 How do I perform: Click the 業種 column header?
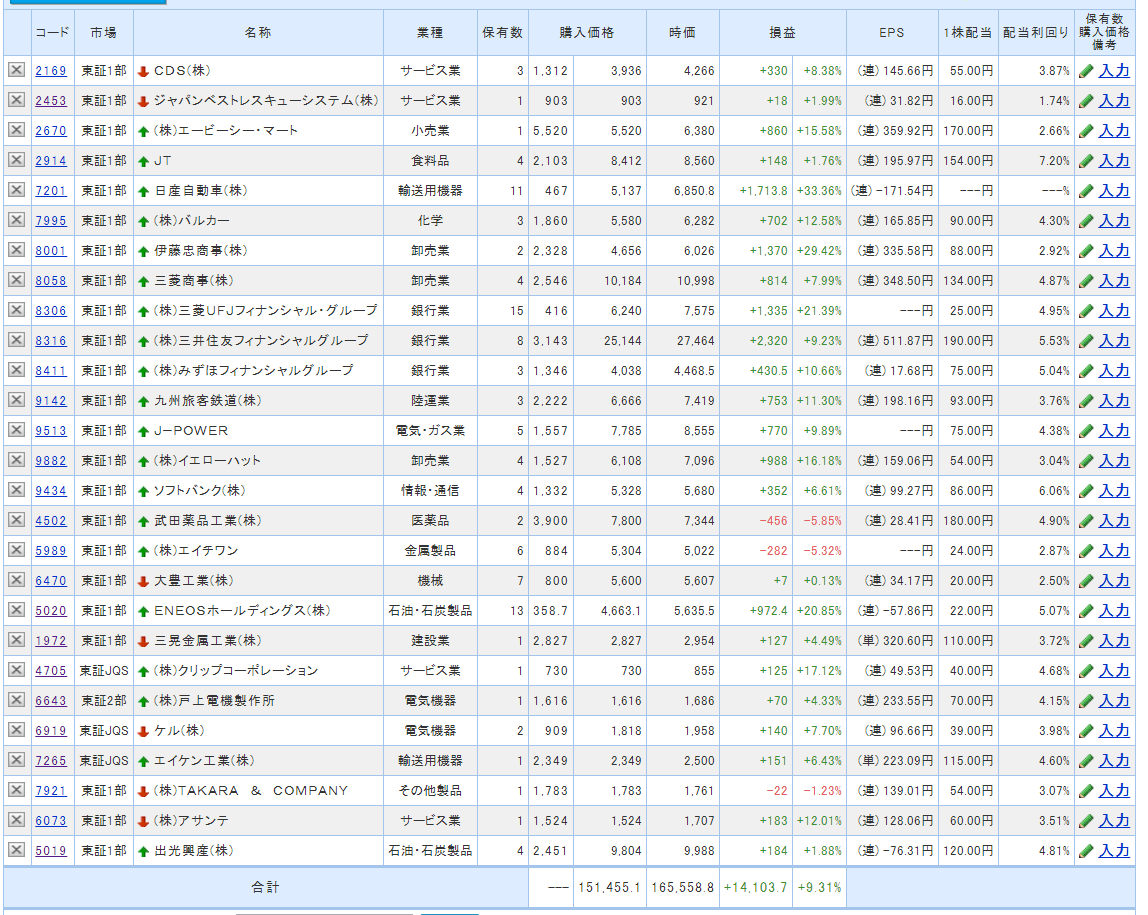pos(430,33)
